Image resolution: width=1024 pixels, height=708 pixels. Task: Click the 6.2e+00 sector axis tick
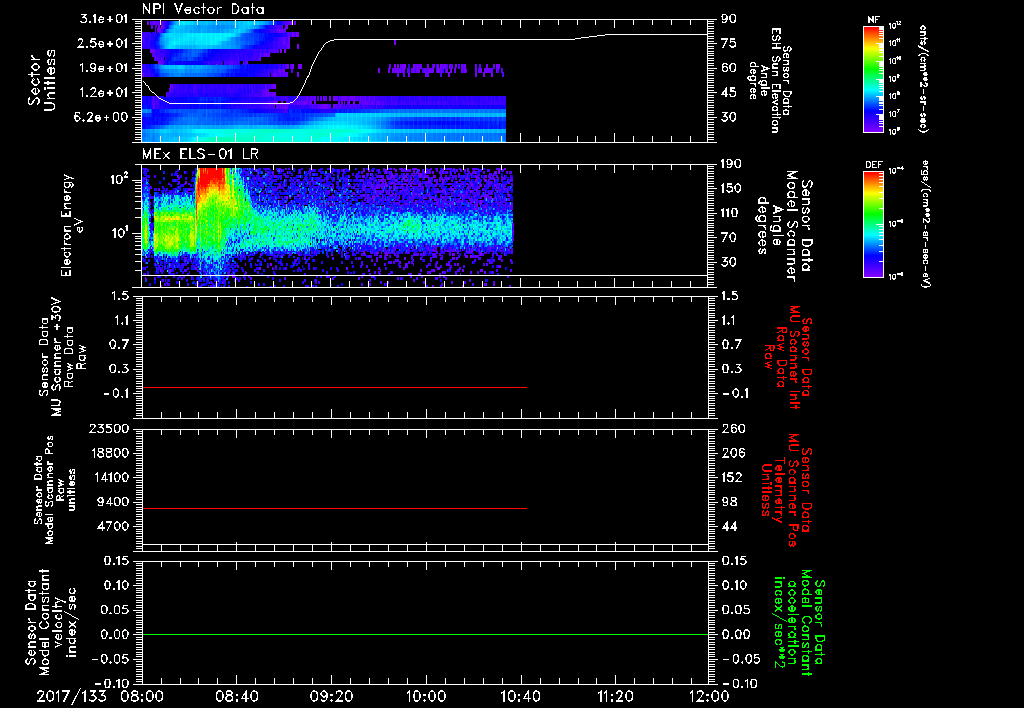pos(103,117)
